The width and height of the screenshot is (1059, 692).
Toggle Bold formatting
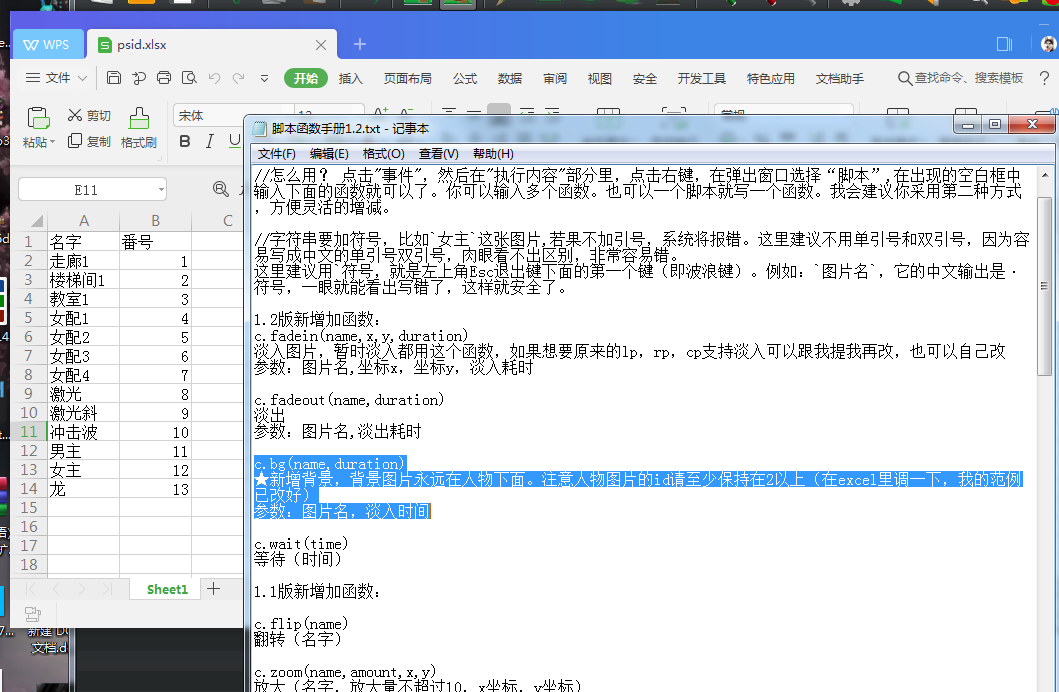[184, 140]
